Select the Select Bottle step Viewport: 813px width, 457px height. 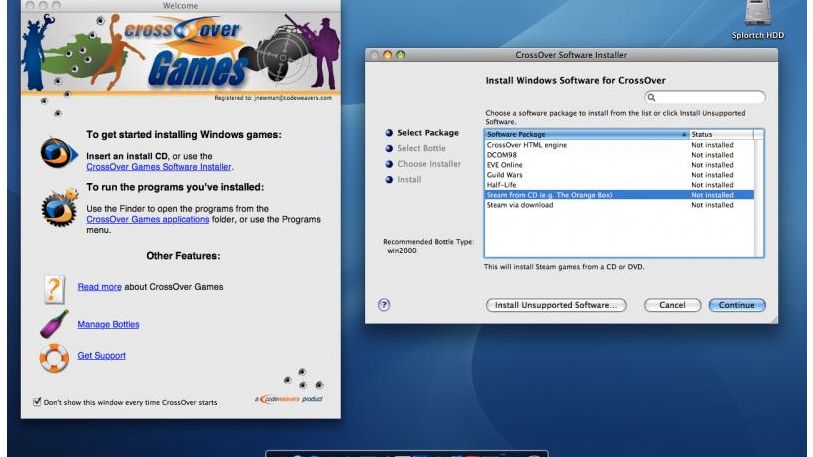415,148
